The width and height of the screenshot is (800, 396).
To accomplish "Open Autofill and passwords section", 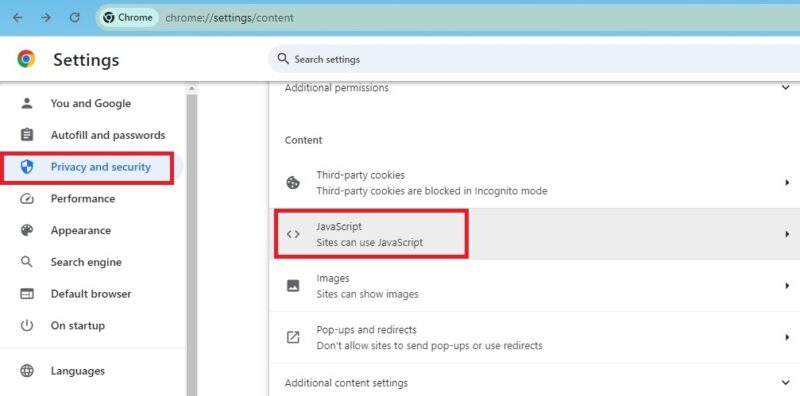I will pyautogui.click(x=108, y=135).
